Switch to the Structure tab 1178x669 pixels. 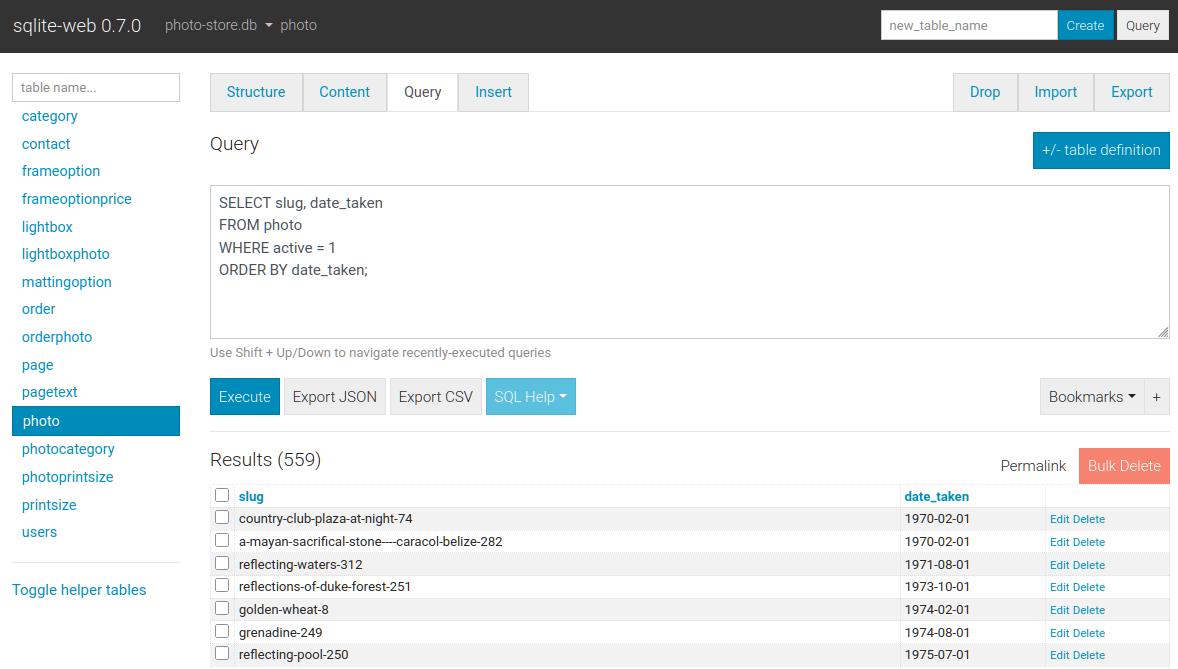(256, 92)
